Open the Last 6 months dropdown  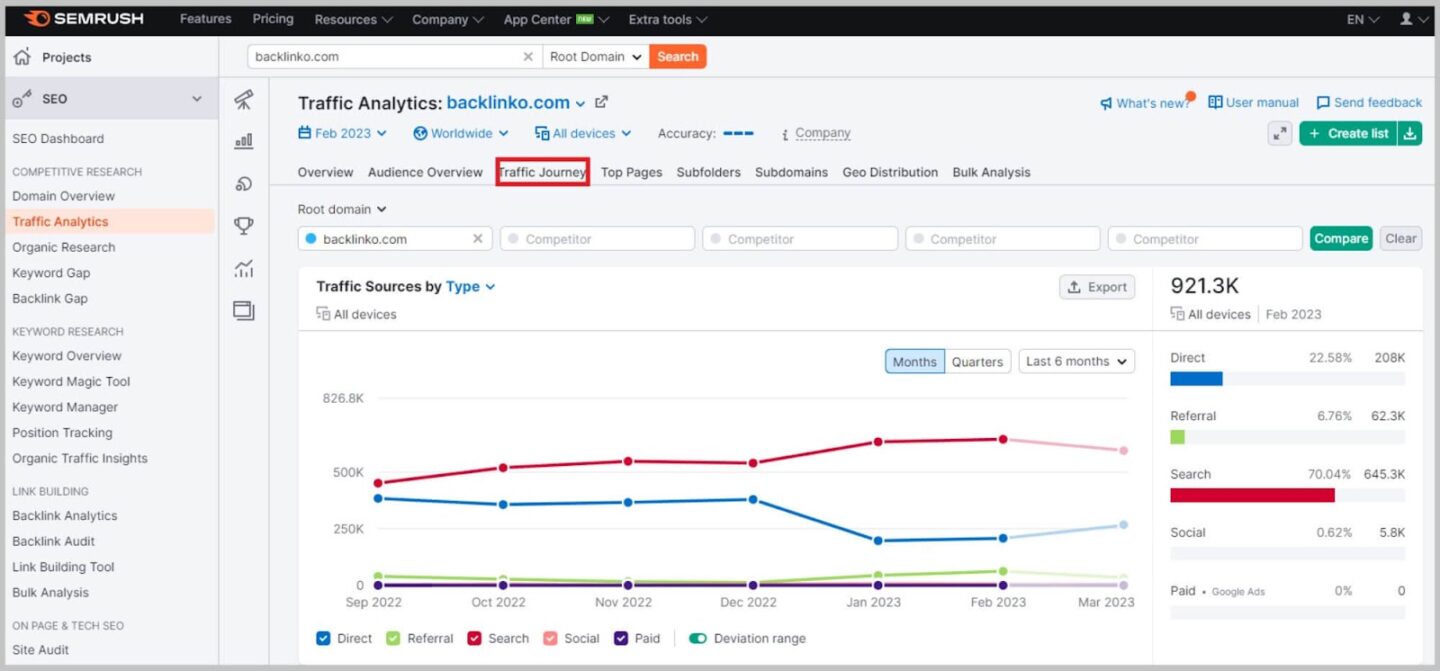coord(1076,361)
